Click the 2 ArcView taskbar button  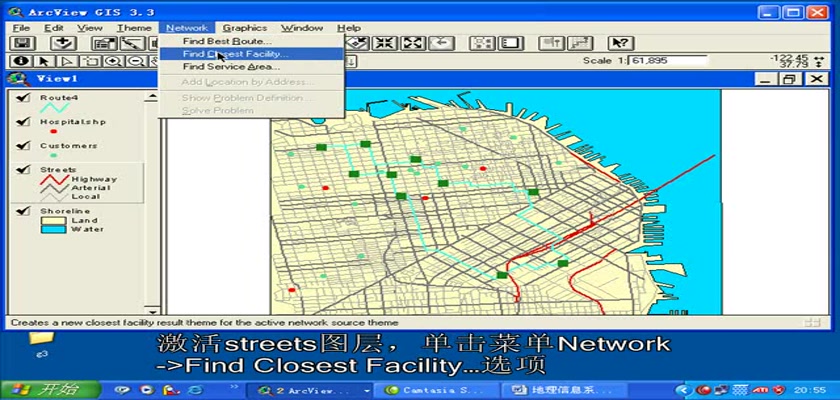(x=310, y=390)
